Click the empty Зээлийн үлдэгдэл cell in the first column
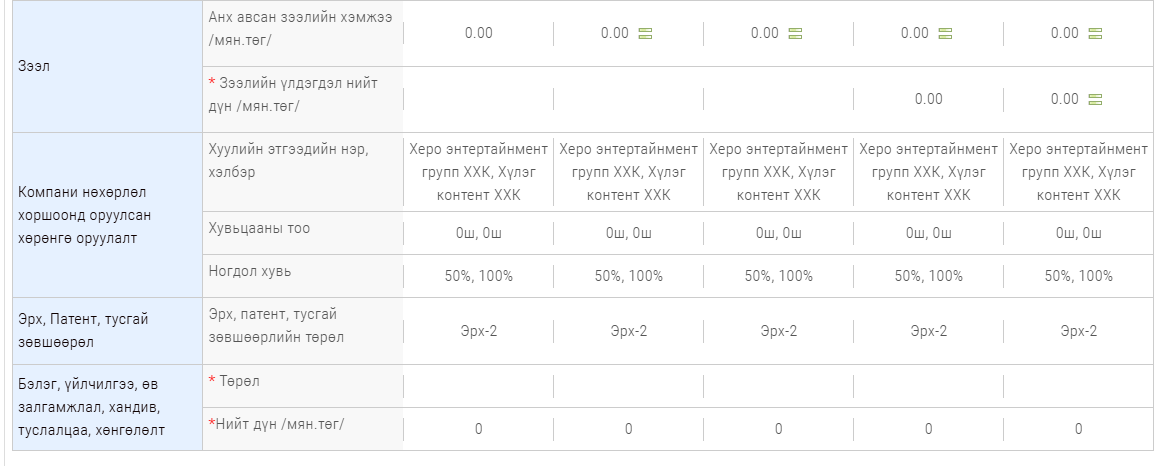 [x=478, y=99]
